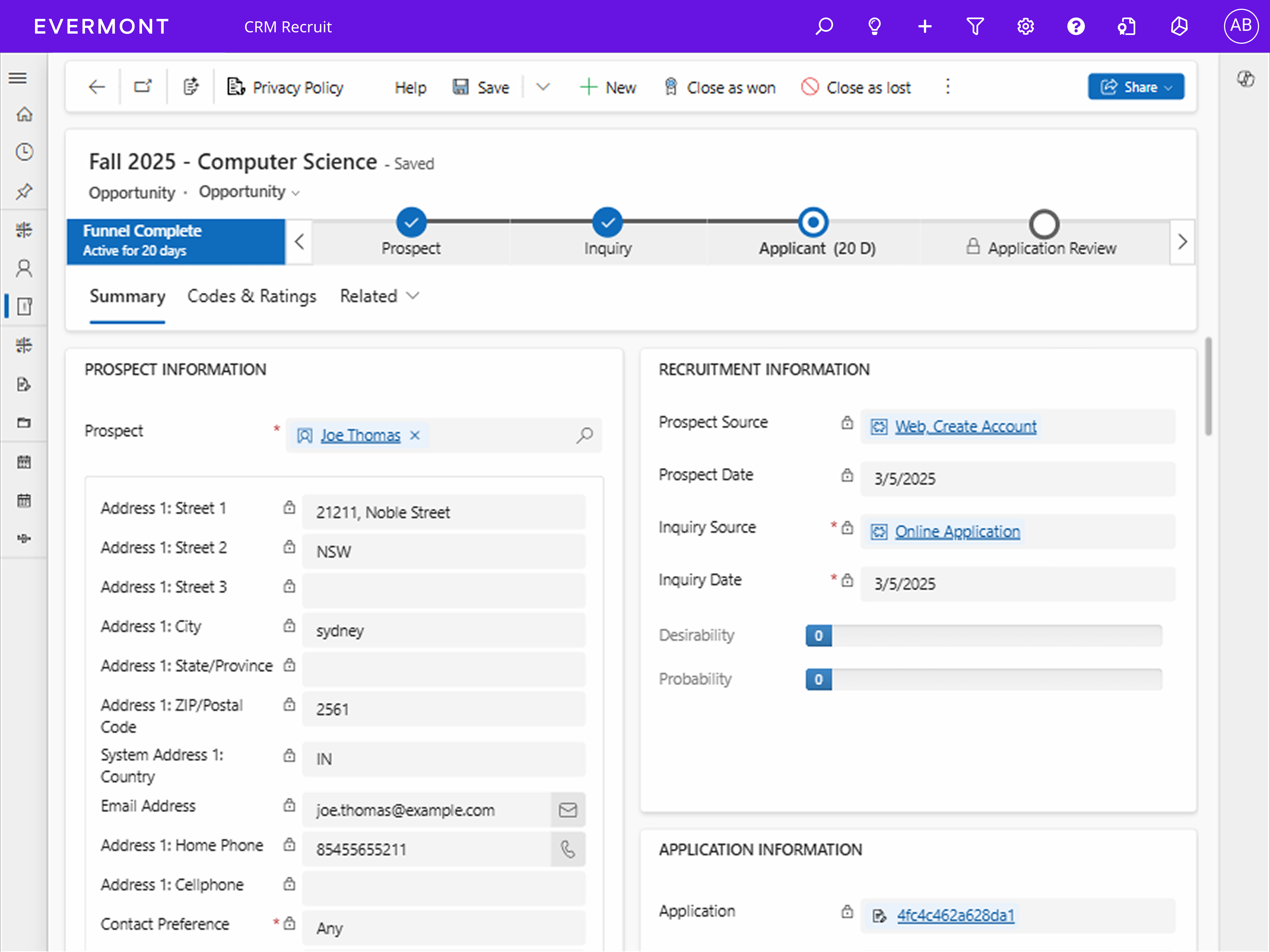Expand the Opportunity form selector chevron
The image size is (1270, 952).
pyautogui.click(x=296, y=193)
